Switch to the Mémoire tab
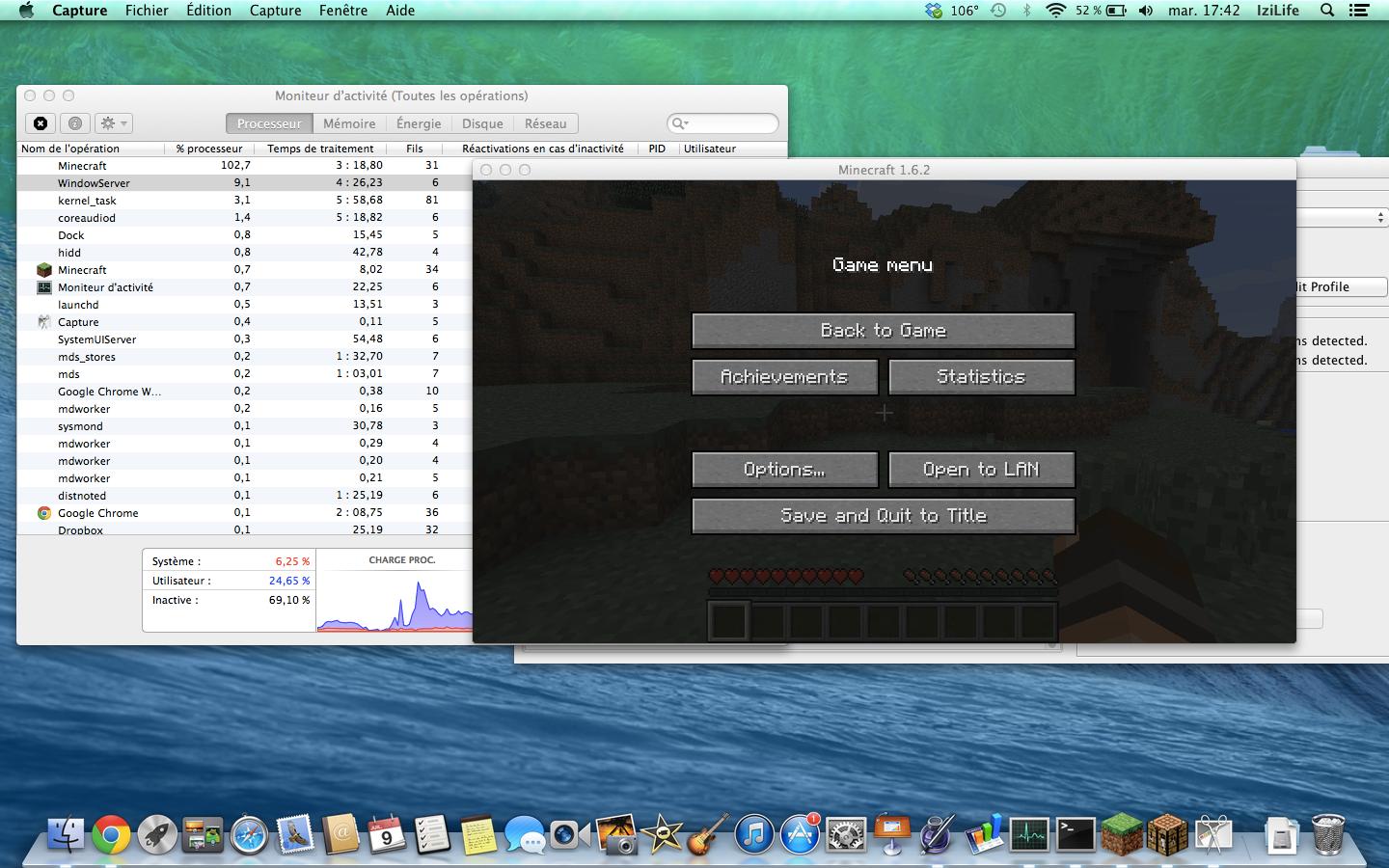The image size is (1389, 868). coord(349,123)
